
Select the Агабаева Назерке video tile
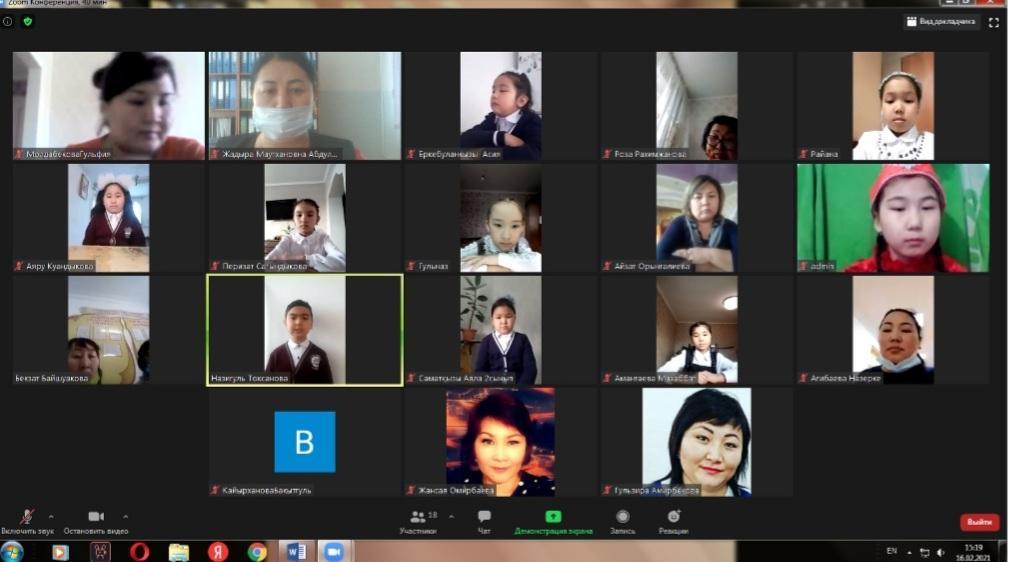[x=893, y=330]
